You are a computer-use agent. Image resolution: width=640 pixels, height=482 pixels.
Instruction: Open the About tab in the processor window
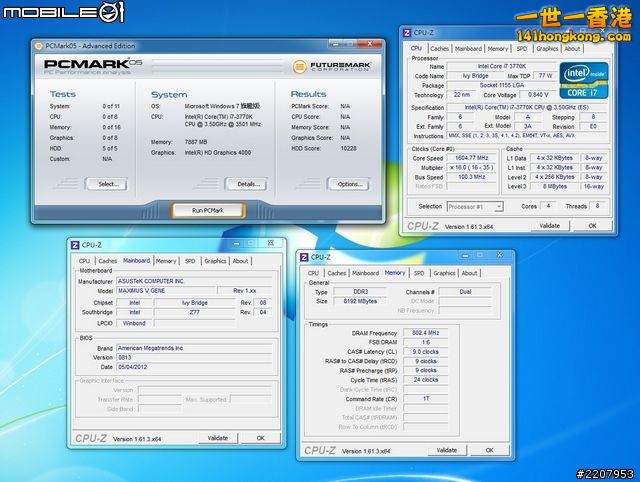[572, 48]
